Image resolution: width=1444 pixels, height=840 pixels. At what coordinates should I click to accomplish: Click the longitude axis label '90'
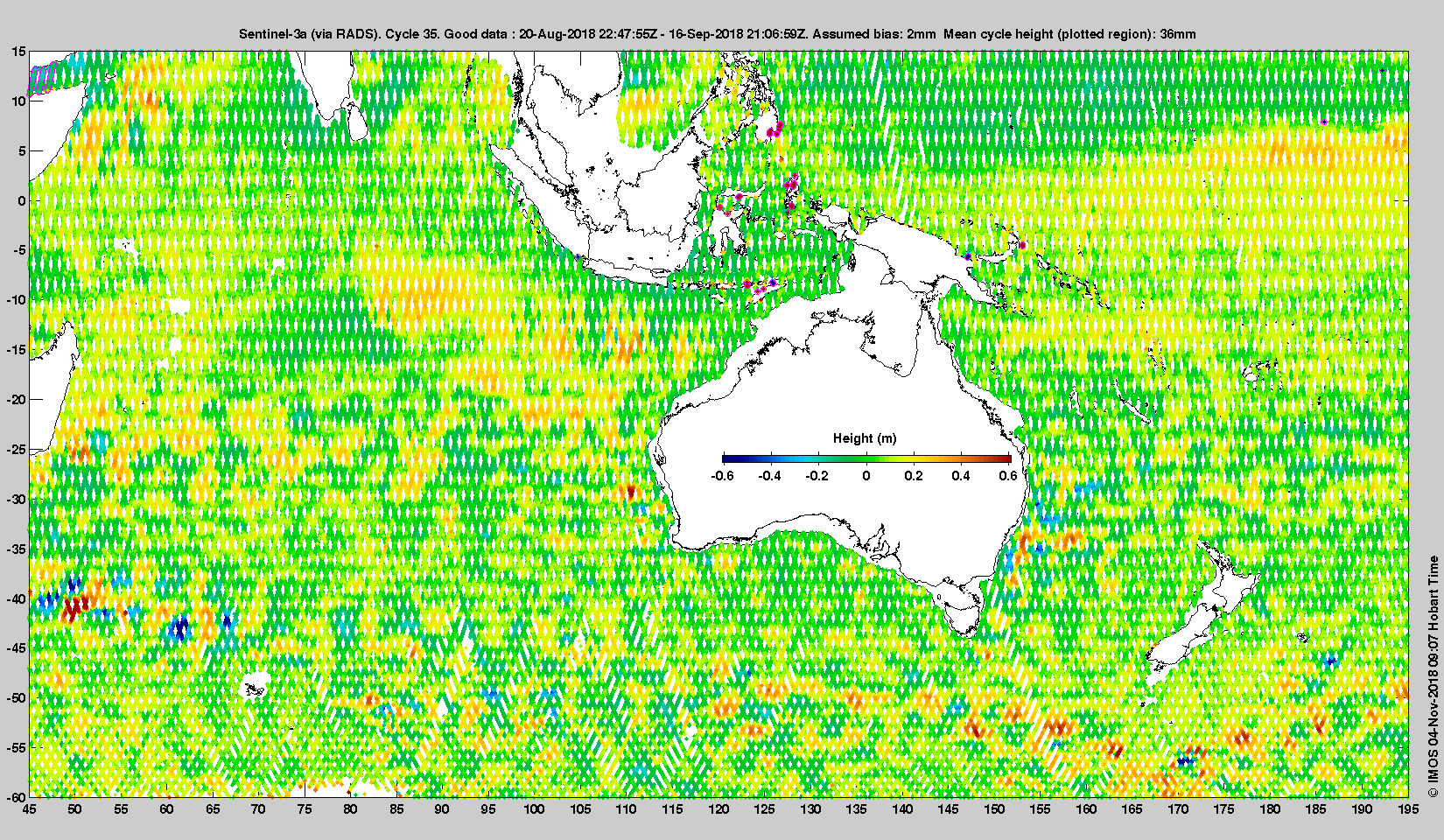tap(442, 809)
